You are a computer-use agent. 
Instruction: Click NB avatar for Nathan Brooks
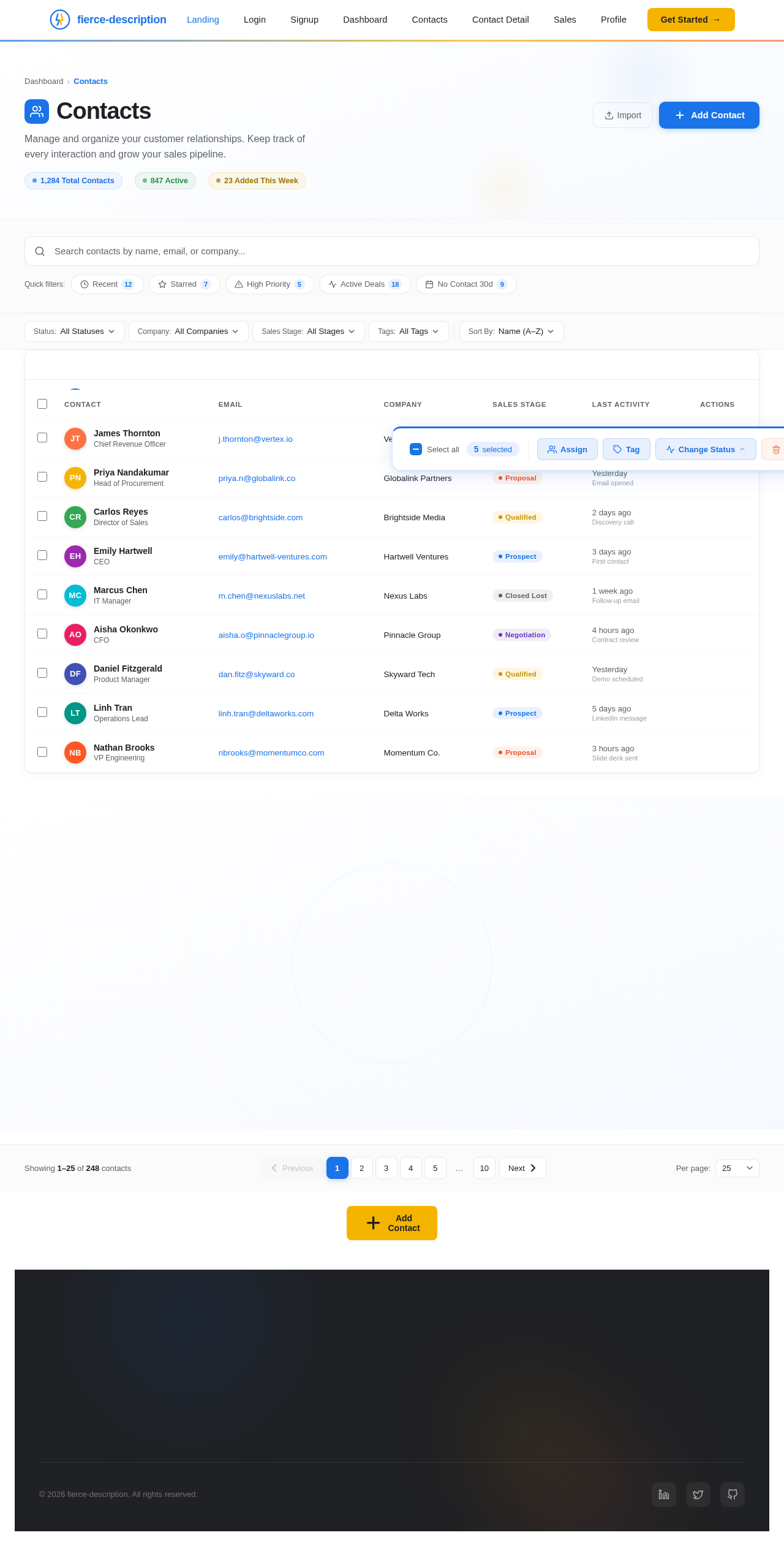(75, 752)
